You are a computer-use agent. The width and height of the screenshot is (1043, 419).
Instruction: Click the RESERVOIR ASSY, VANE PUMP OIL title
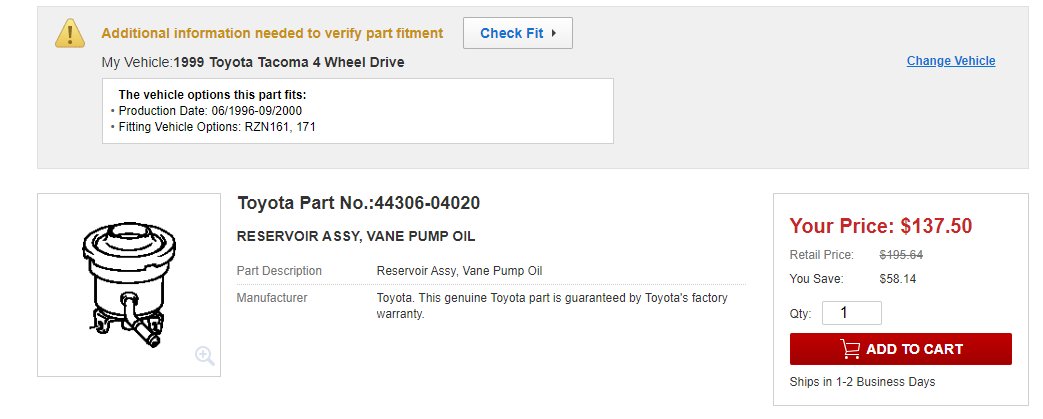[356, 237]
